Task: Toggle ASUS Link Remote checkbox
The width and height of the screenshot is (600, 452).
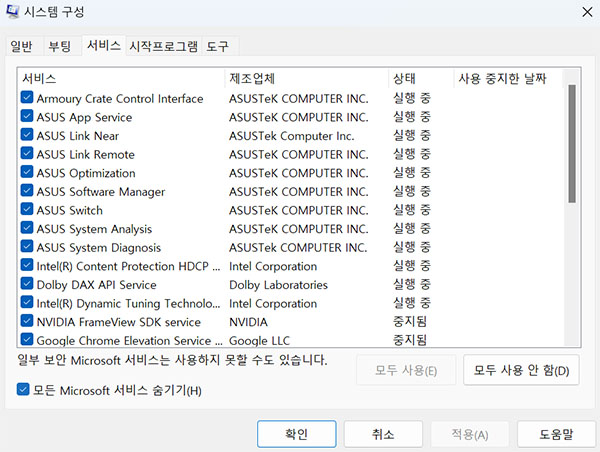Action: click(x=27, y=153)
